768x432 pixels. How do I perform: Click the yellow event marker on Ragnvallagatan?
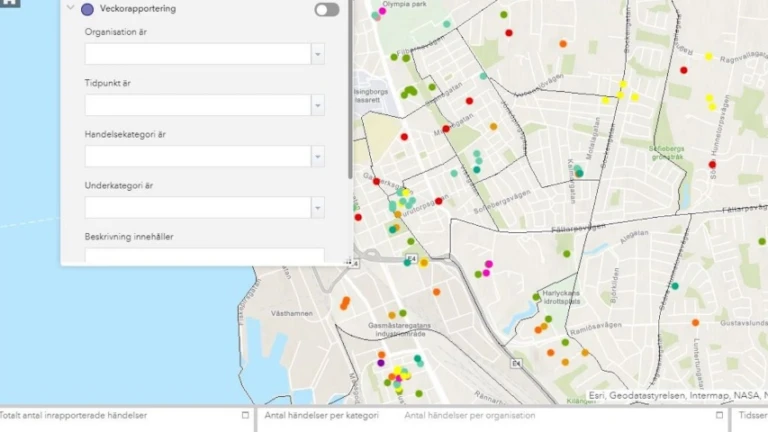pos(708,57)
